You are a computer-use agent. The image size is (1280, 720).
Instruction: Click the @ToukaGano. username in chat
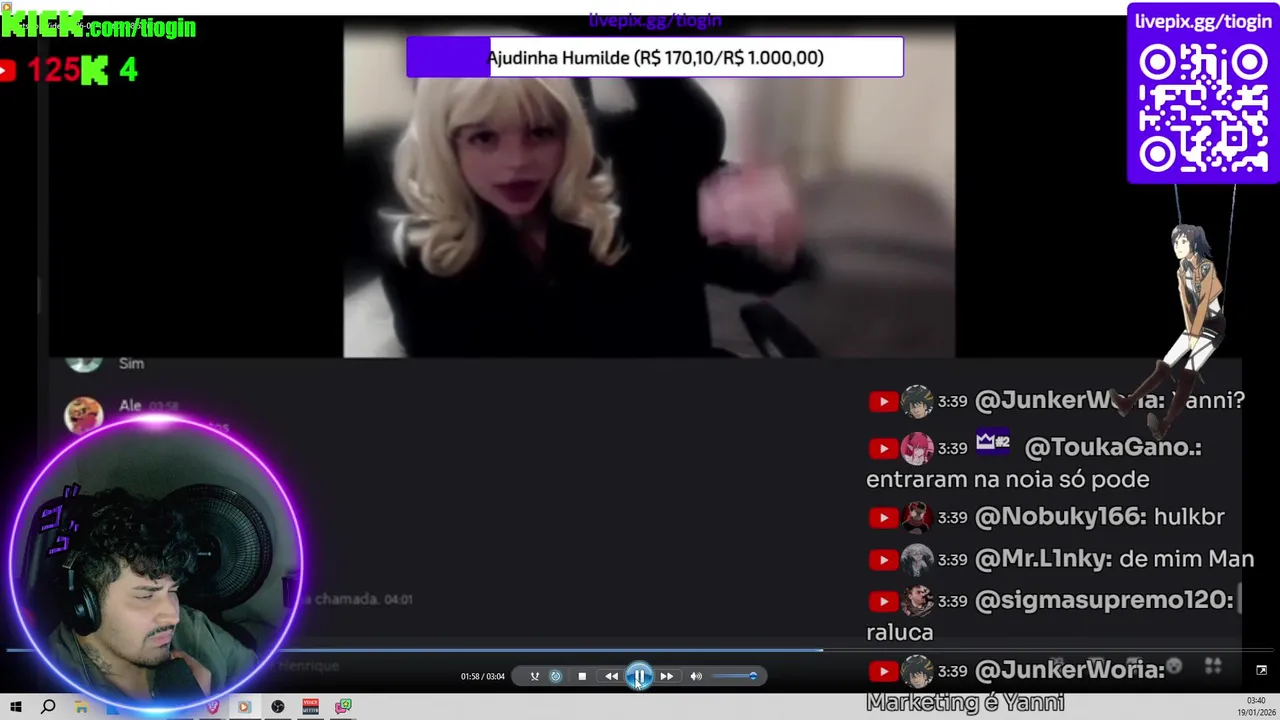tap(1113, 447)
